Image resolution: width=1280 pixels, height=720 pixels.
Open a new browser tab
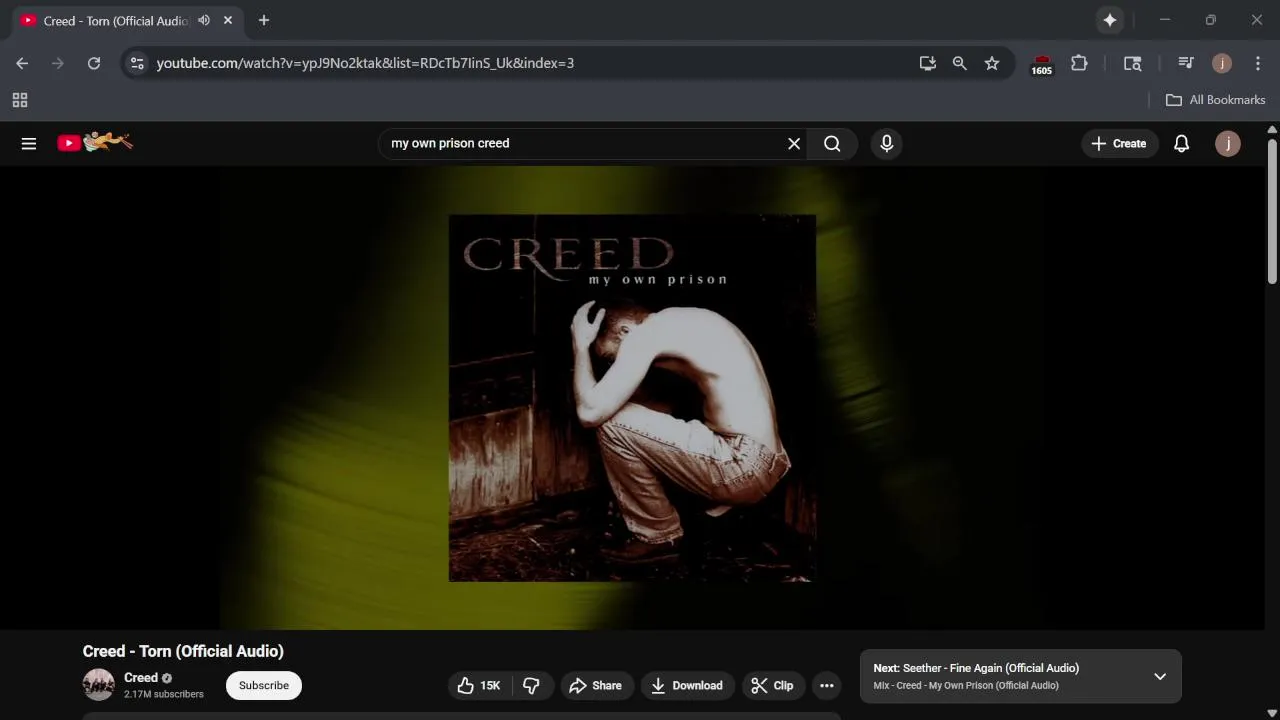click(264, 20)
